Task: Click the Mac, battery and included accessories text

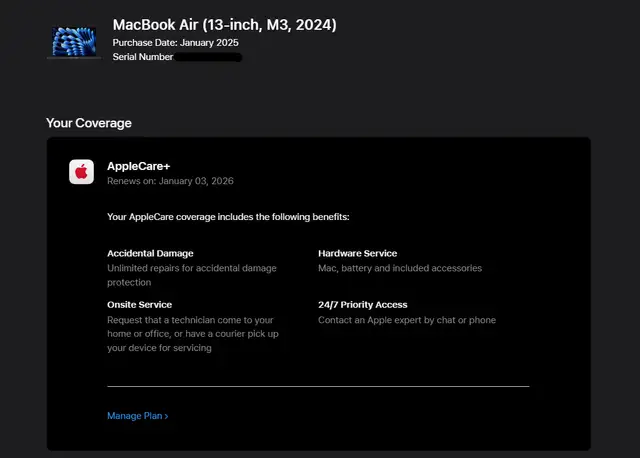Action: (400, 268)
